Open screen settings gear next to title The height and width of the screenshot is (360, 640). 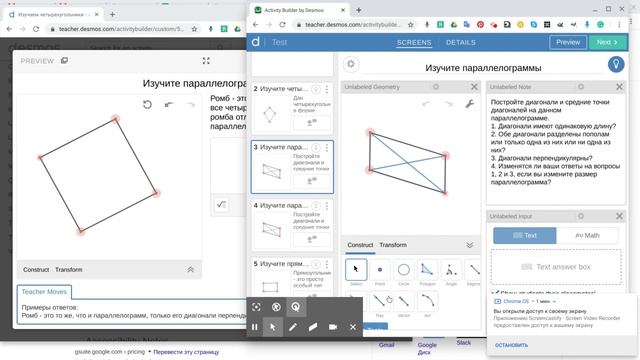pos(351,64)
